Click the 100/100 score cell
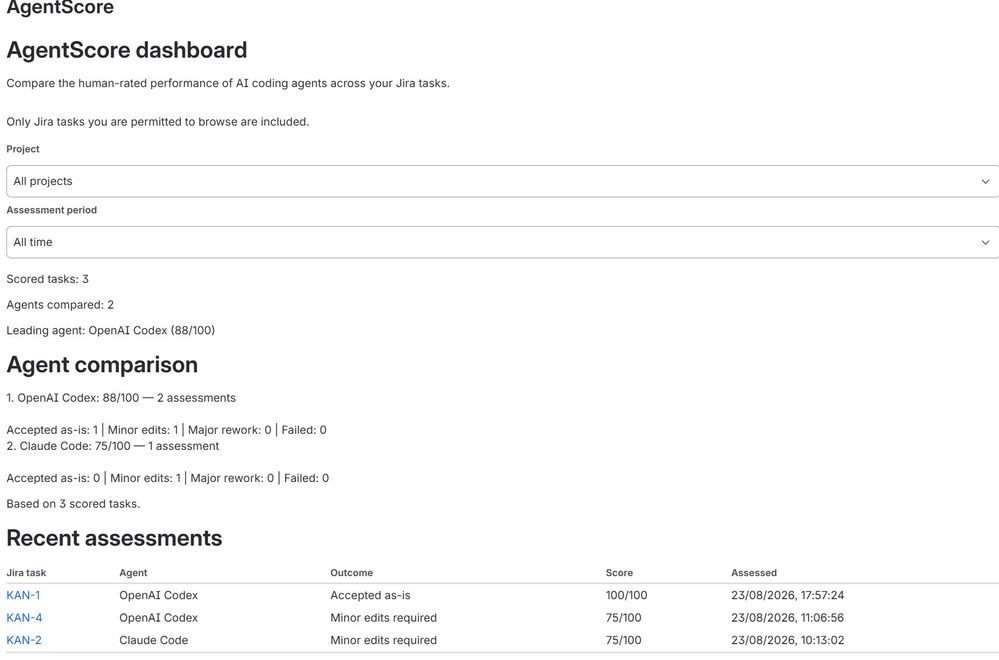 (626, 595)
